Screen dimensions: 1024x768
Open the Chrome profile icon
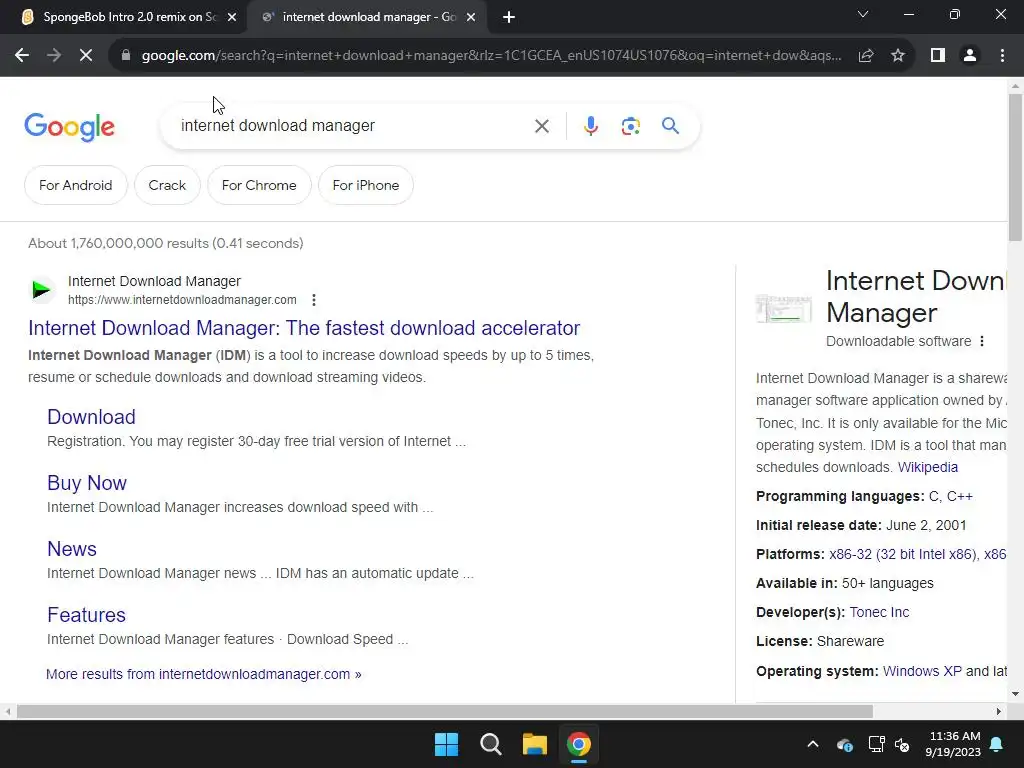tap(970, 56)
